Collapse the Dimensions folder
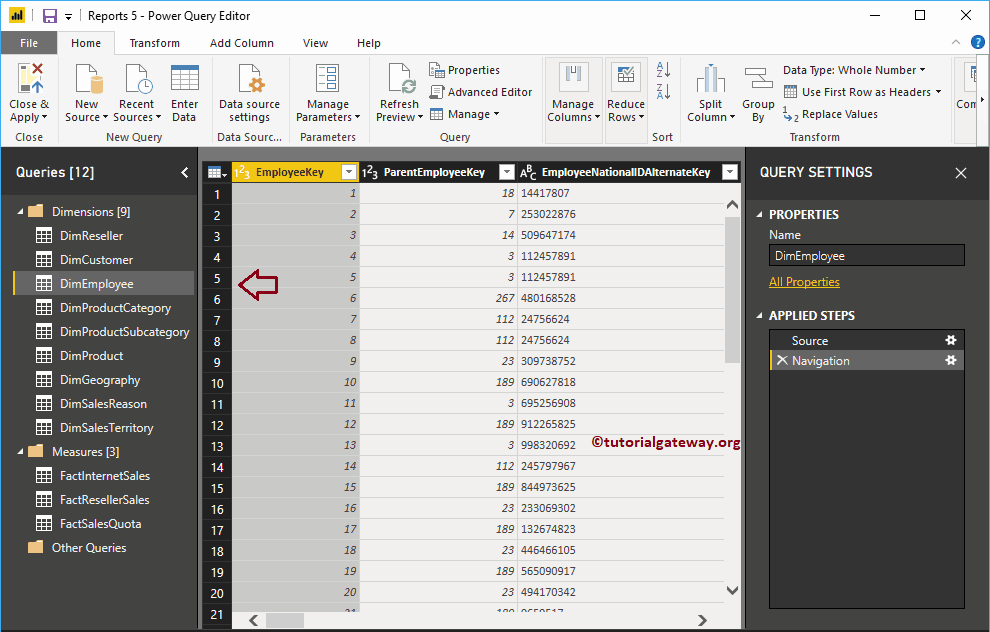 click(x=20, y=212)
